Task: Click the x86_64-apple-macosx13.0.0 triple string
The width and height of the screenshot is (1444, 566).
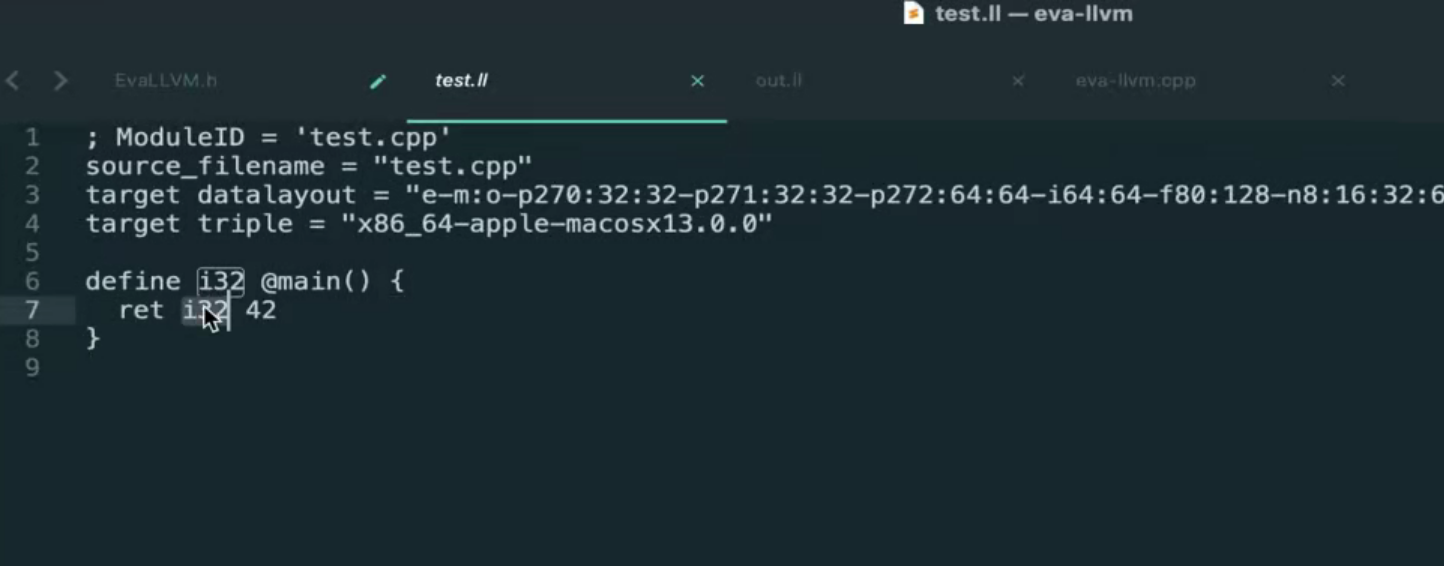Action: point(558,223)
